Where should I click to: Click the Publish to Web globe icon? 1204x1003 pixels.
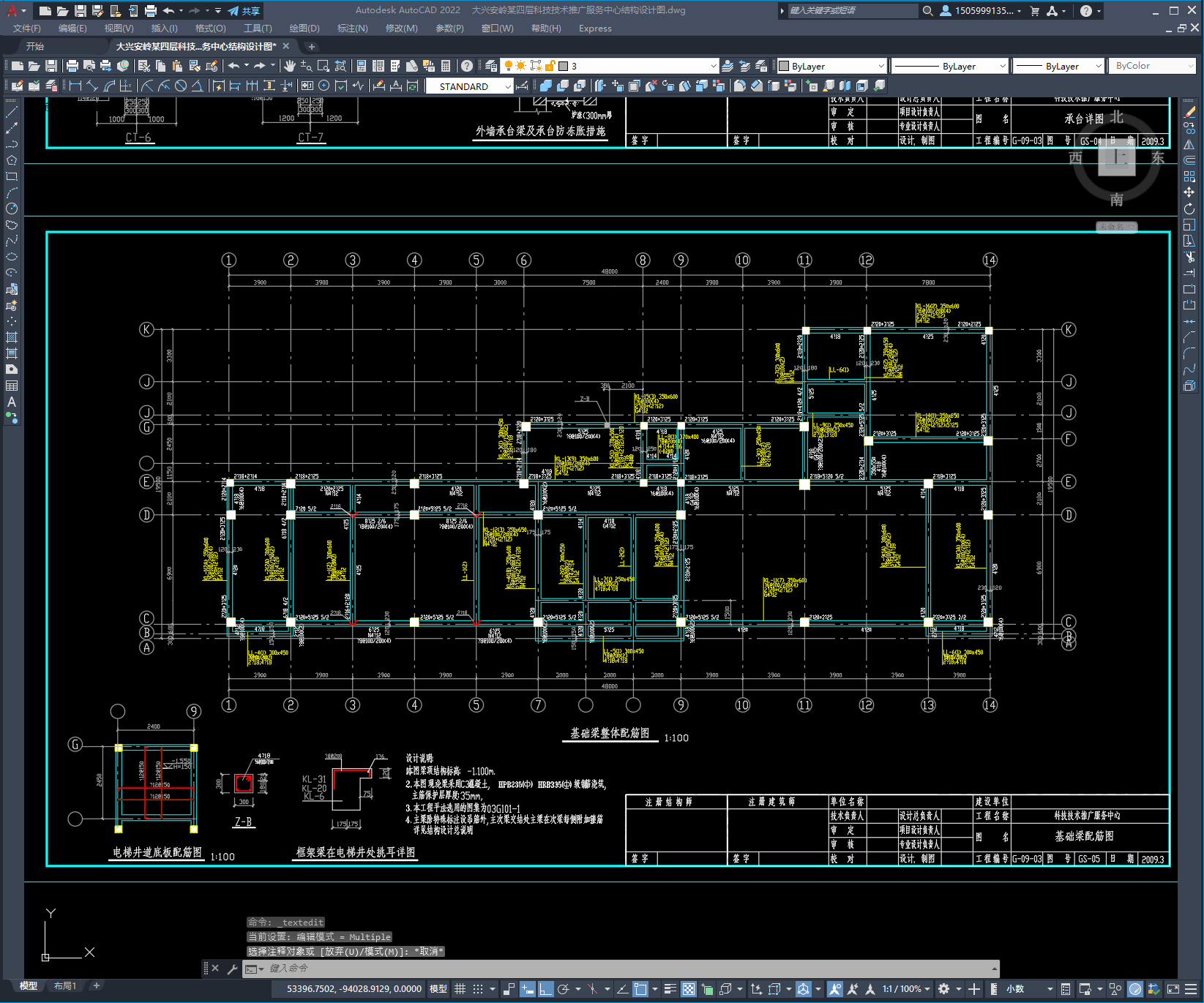click(123, 66)
